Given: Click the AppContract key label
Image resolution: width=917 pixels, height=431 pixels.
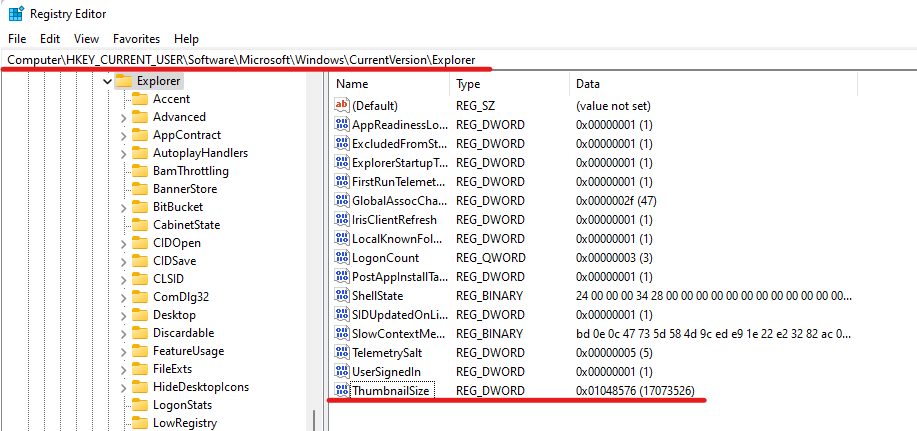Looking at the screenshot, I should pyautogui.click(x=187, y=135).
